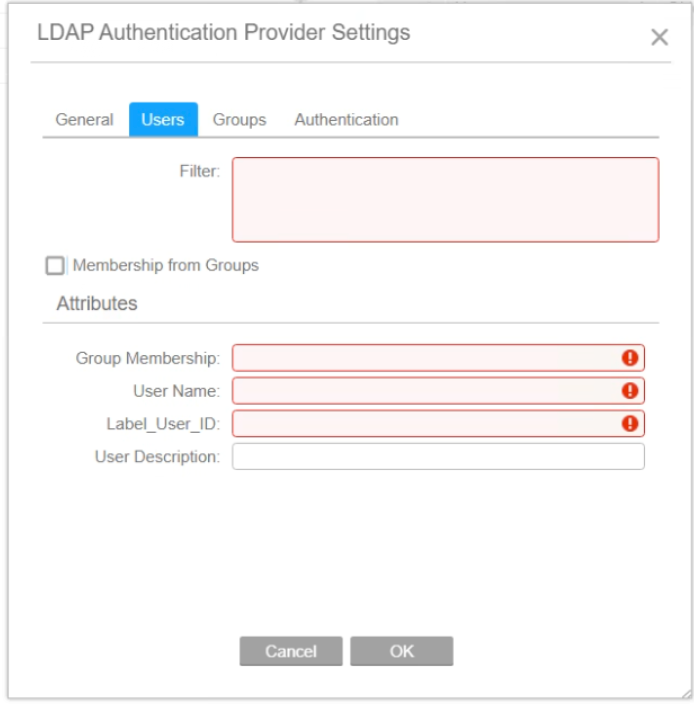Viewport: 694px width, 708px height.
Task: Select the Users tab
Action: click(x=163, y=120)
